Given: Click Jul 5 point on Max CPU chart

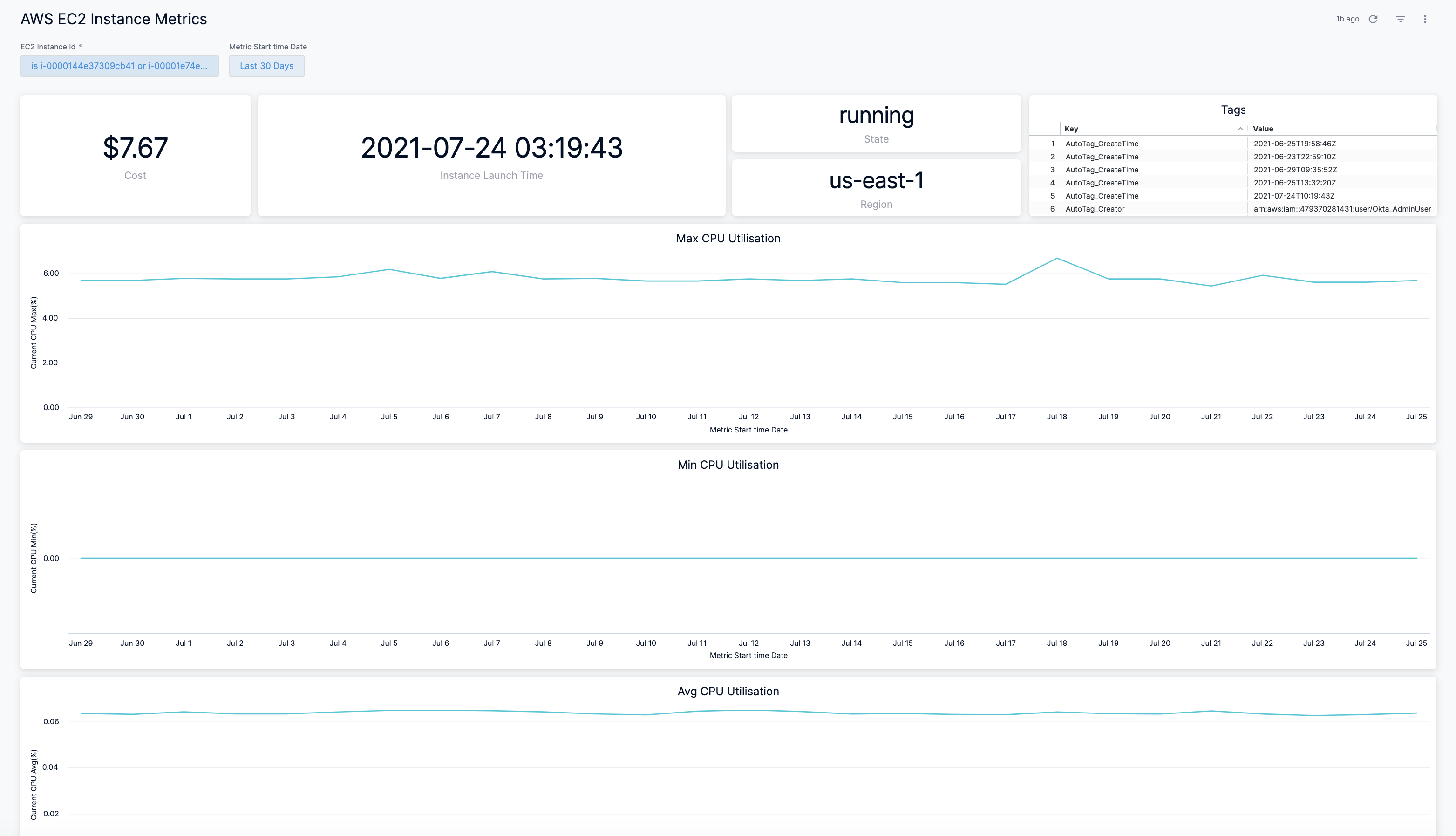Looking at the screenshot, I should click(389, 269).
